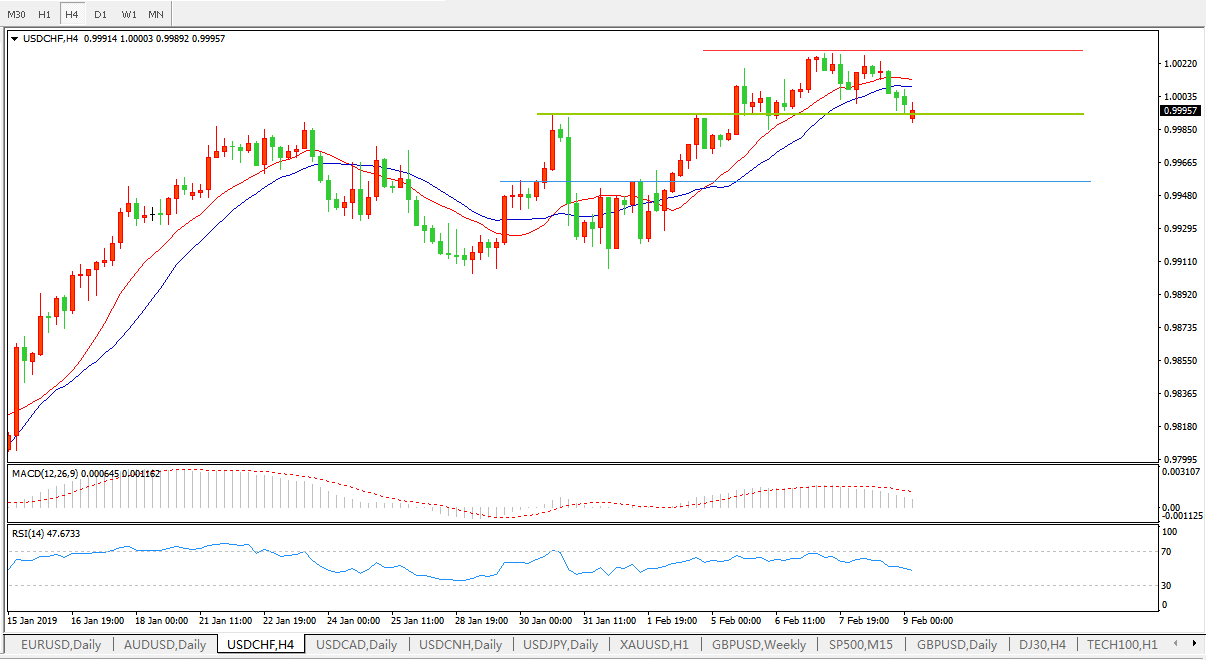Image resolution: width=1206 pixels, height=660 pixels.
Task: Choose the W1 weekly timeframe
Action: tap(129, 15)
